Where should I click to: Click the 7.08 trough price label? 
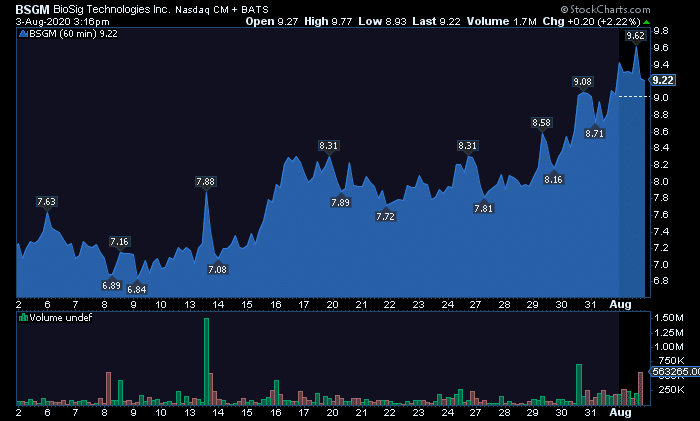pos(217,270)
